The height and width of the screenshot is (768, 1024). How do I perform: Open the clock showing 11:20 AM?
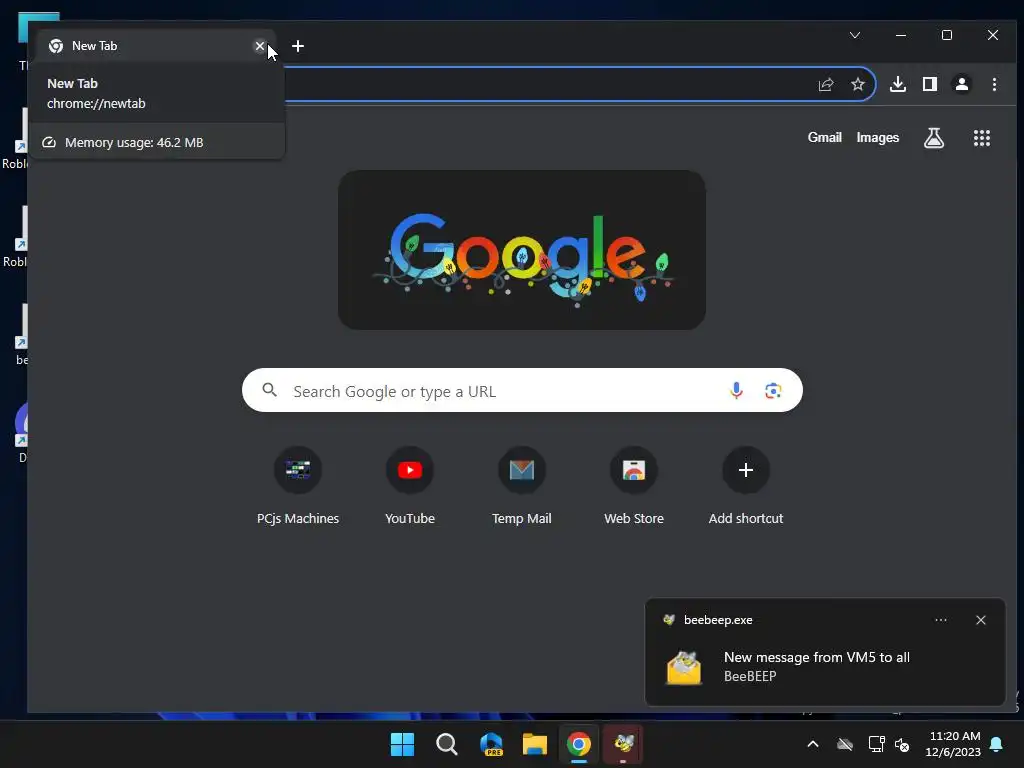[953, 744]
